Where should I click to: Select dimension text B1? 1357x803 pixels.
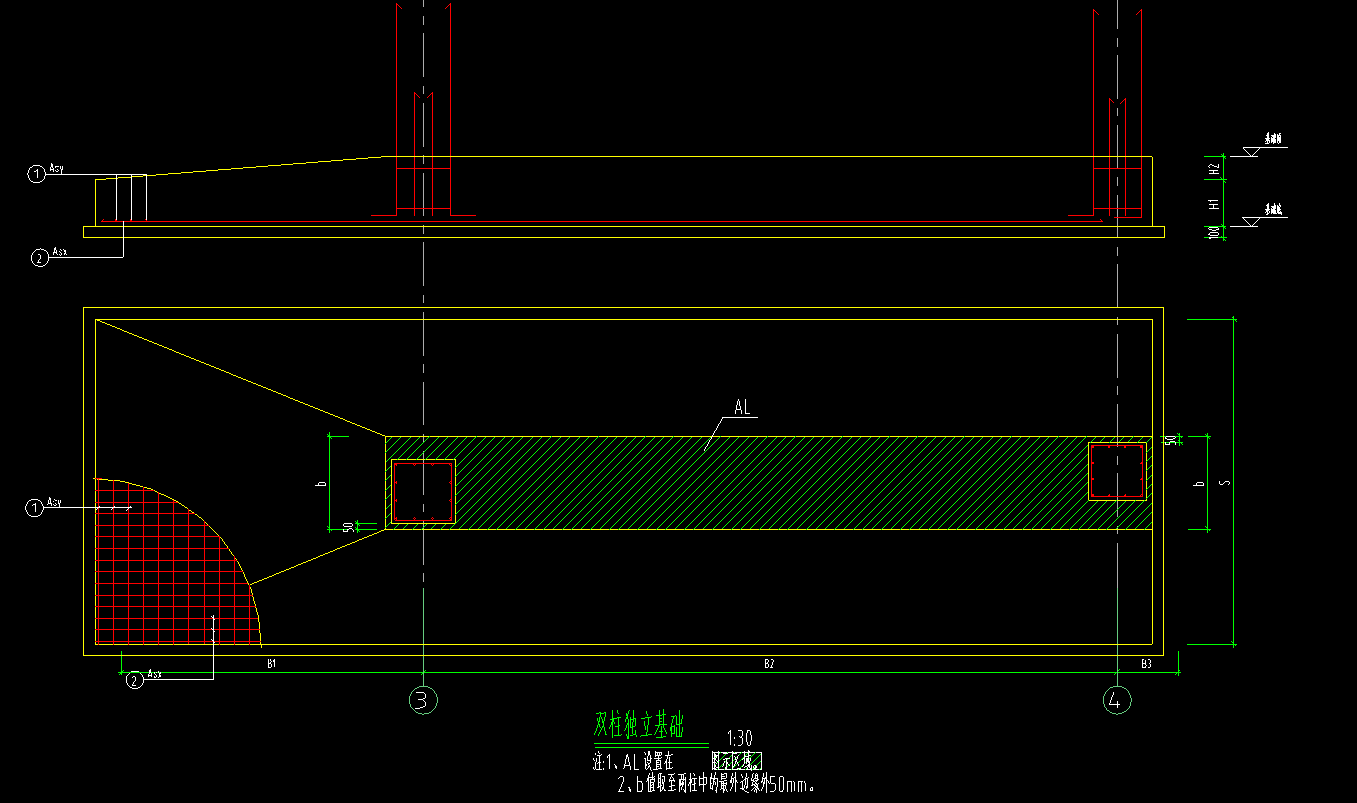coord(271,663)
